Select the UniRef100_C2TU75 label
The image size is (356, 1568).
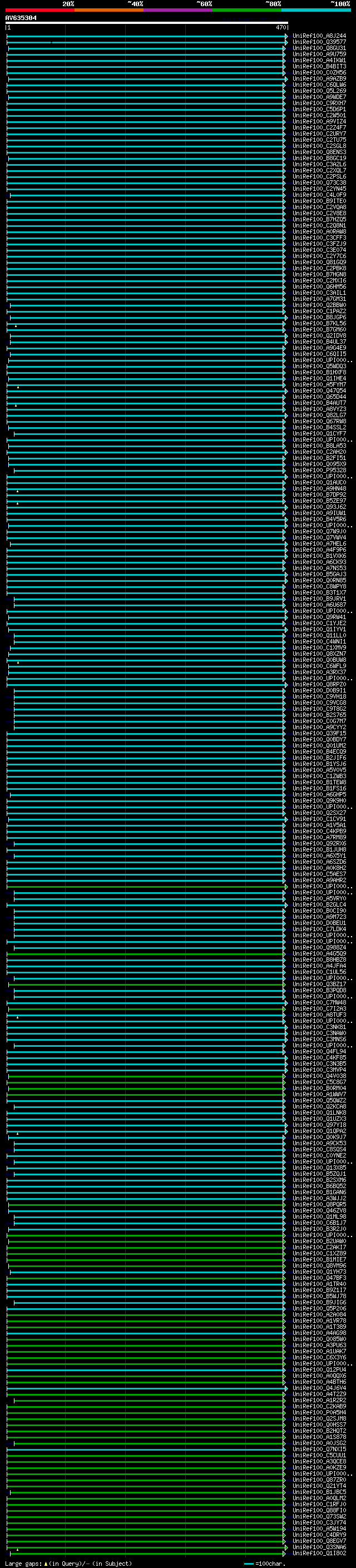319,140
